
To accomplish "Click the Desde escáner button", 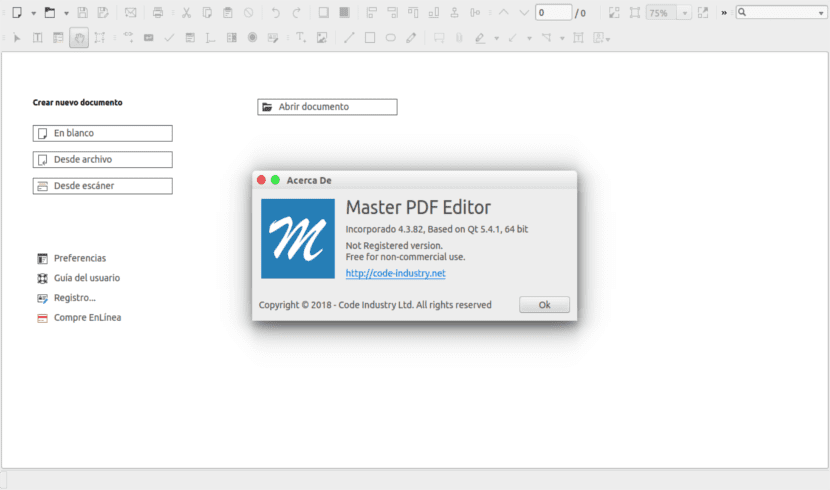I will pos(103,186).
